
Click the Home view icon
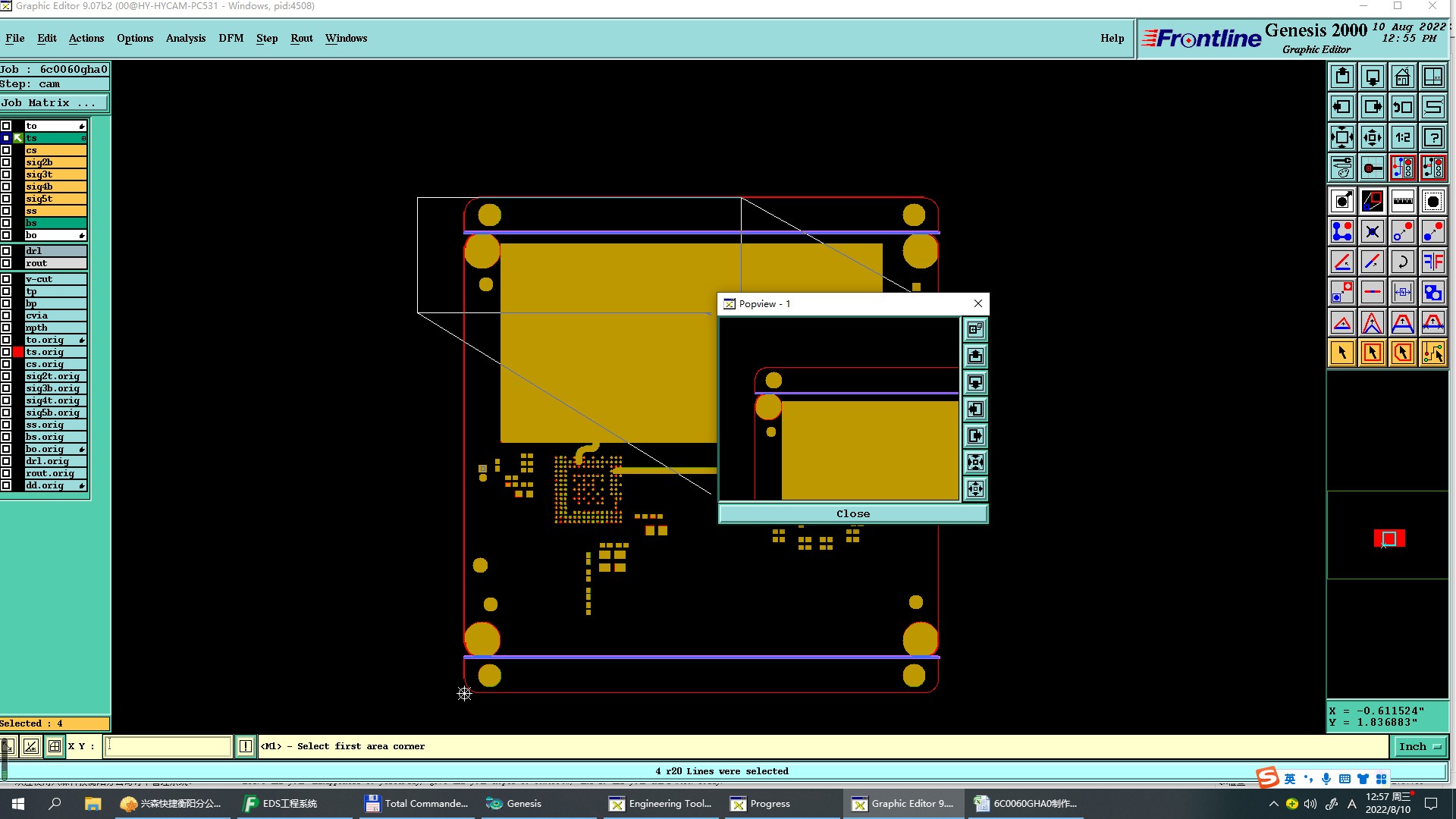[x=1402, y=77]
